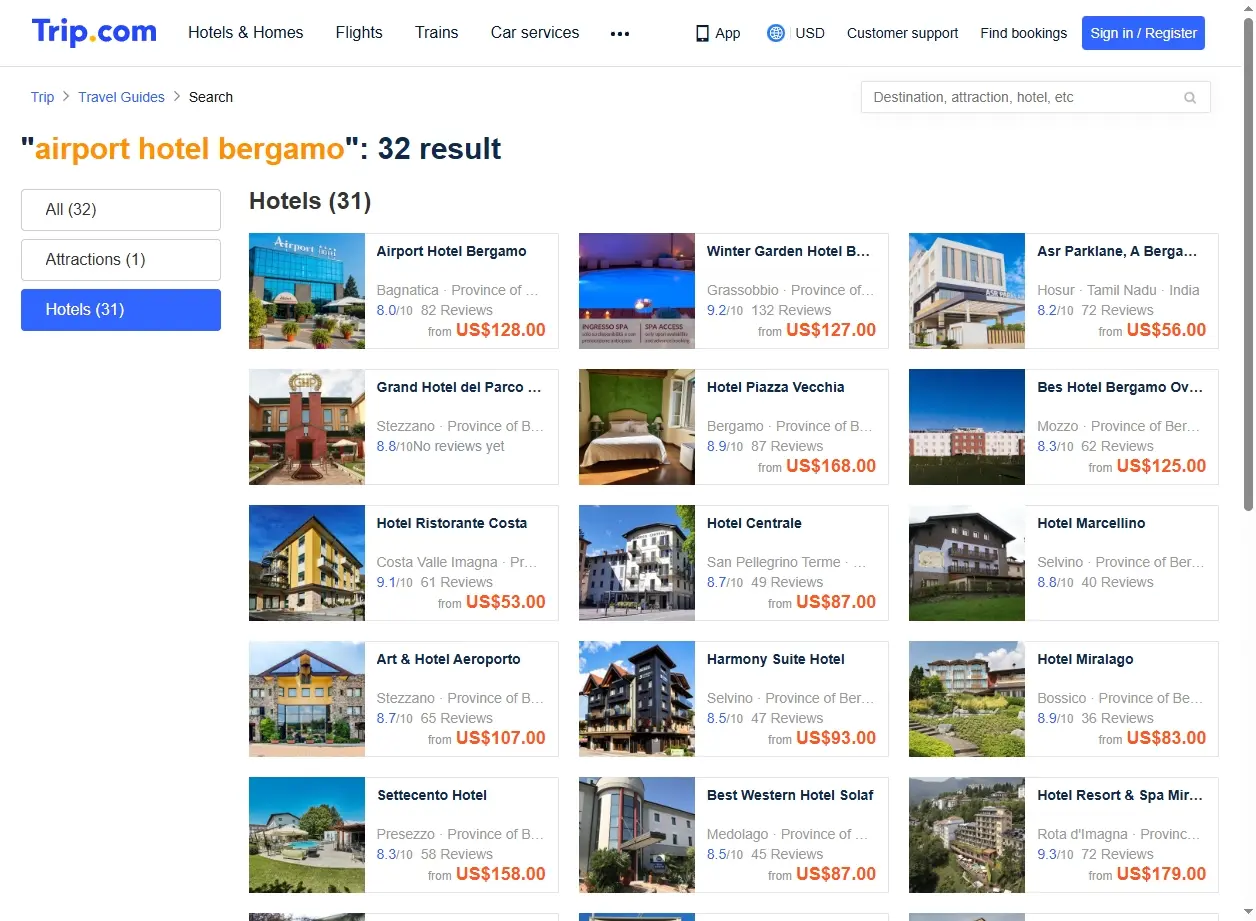Click Hotel Piazza Vecchia title

pos(775,387)
